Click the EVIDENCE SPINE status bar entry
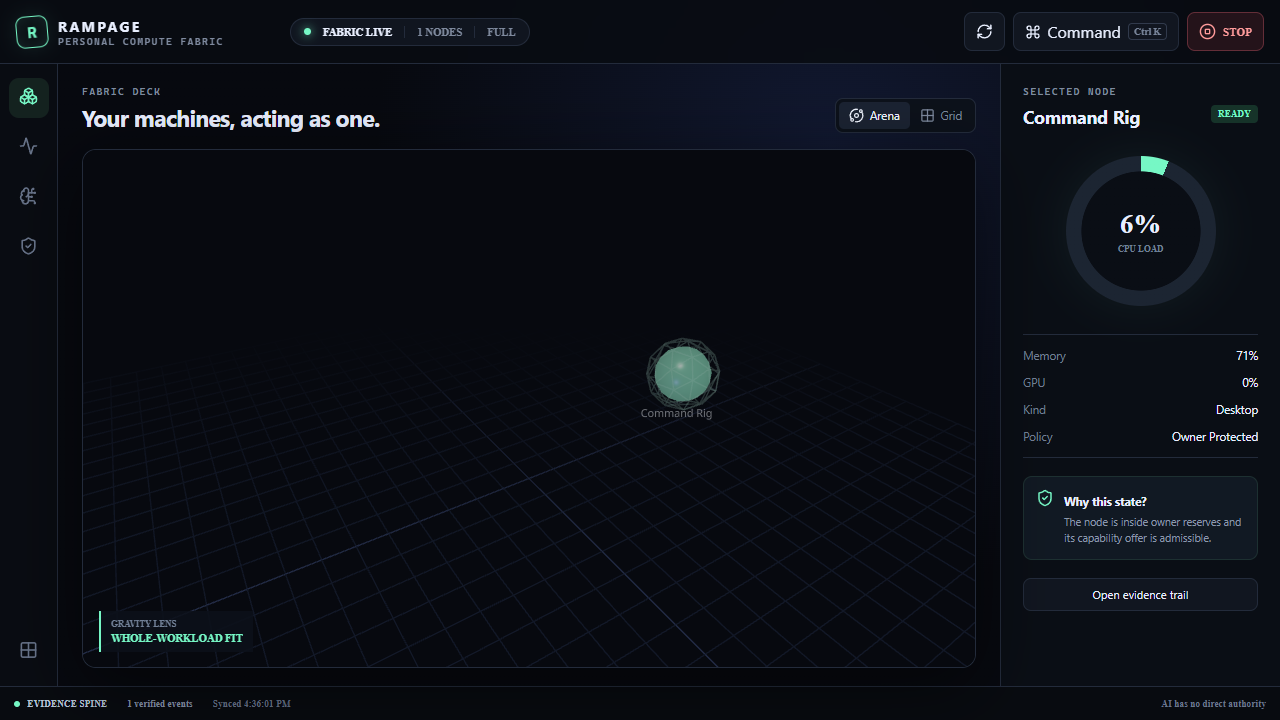The width and height of the screenshot is (1280, 720). click(x=60, y=704)
